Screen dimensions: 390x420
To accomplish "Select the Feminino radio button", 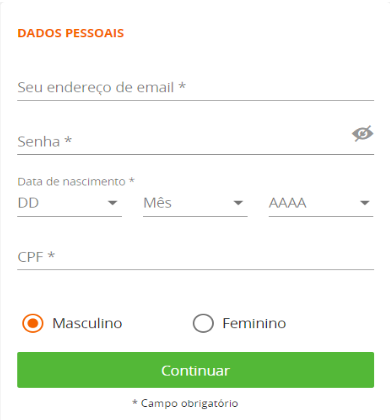I will point(203,323).
